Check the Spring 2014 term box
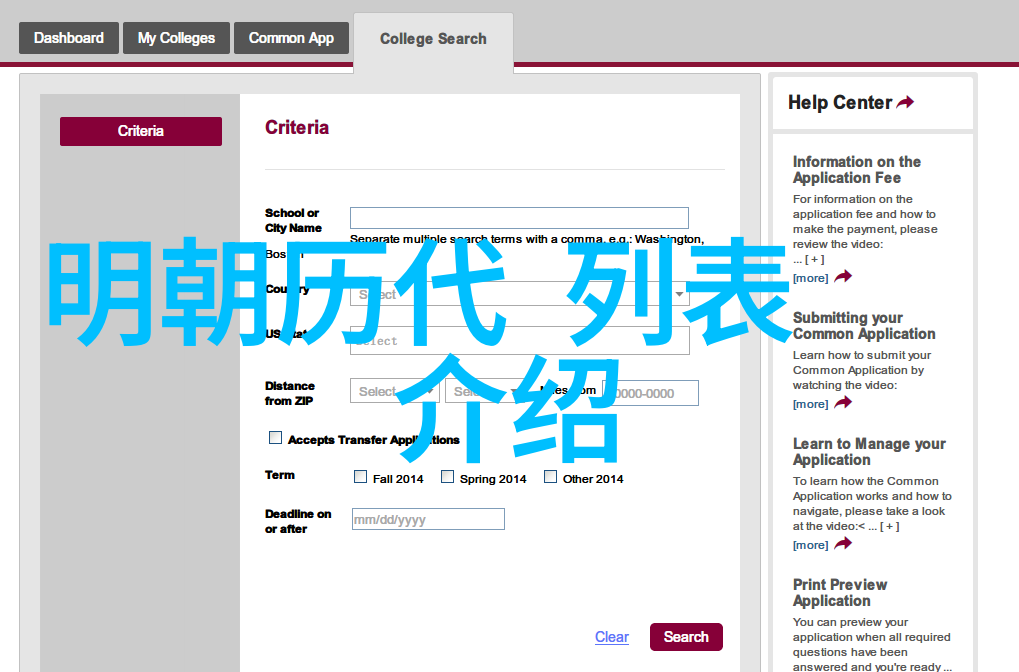 (x=448, y=477)
